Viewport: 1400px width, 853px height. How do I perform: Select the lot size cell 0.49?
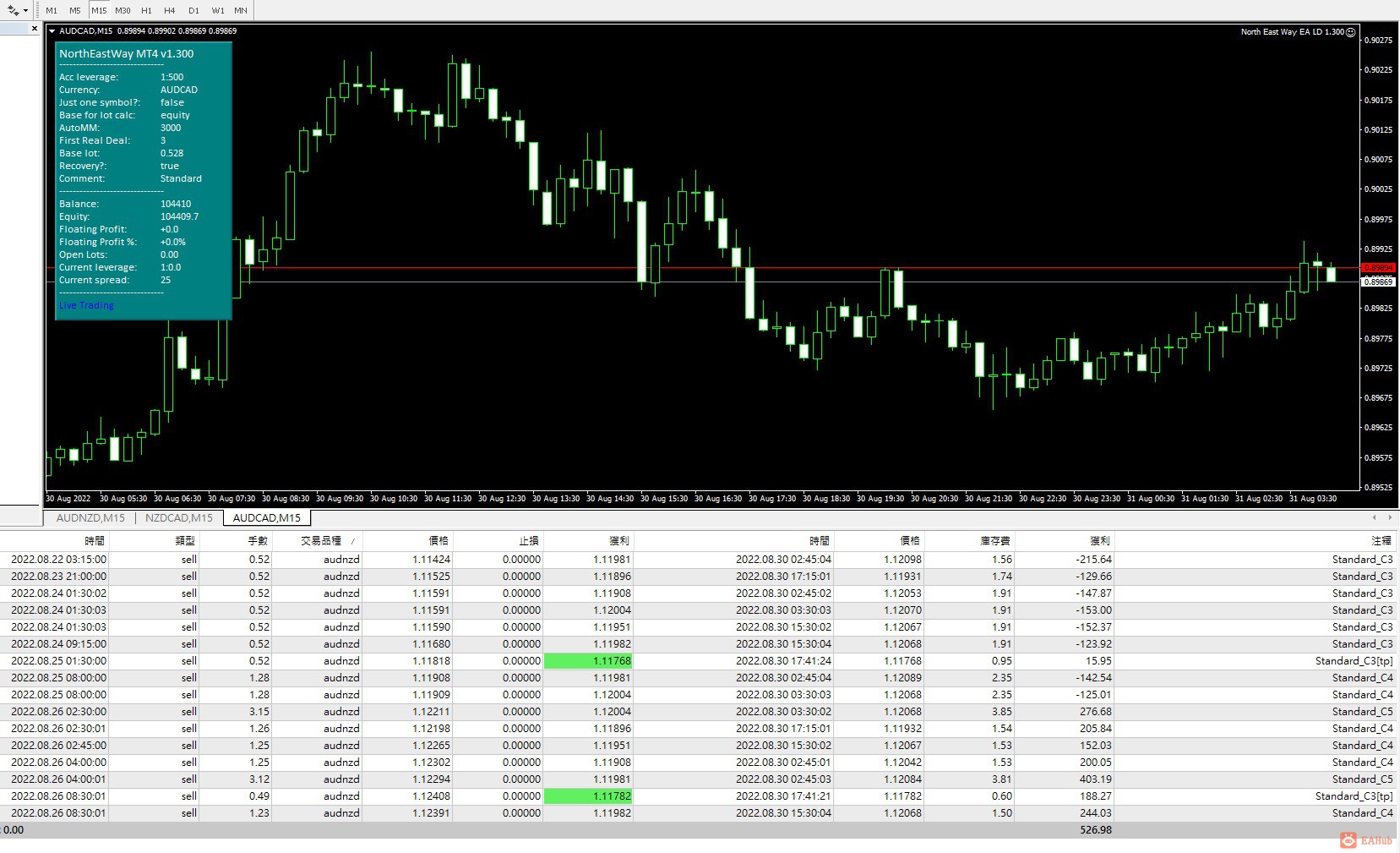[259, 796]
